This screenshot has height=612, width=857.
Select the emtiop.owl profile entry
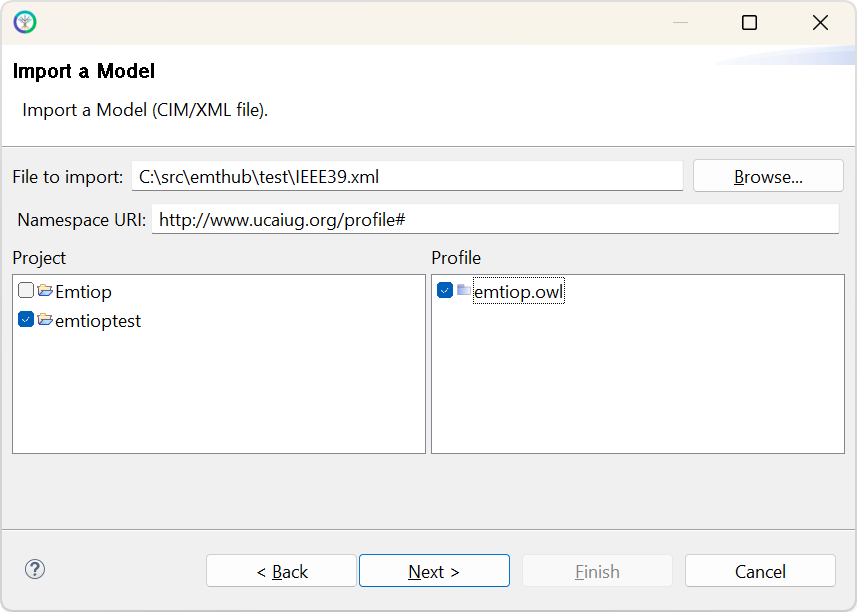coord(518,292)
